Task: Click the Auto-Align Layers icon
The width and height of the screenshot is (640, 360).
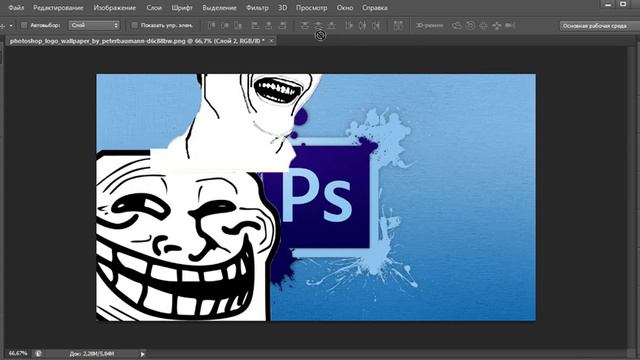Action: (x=398, y=25)
